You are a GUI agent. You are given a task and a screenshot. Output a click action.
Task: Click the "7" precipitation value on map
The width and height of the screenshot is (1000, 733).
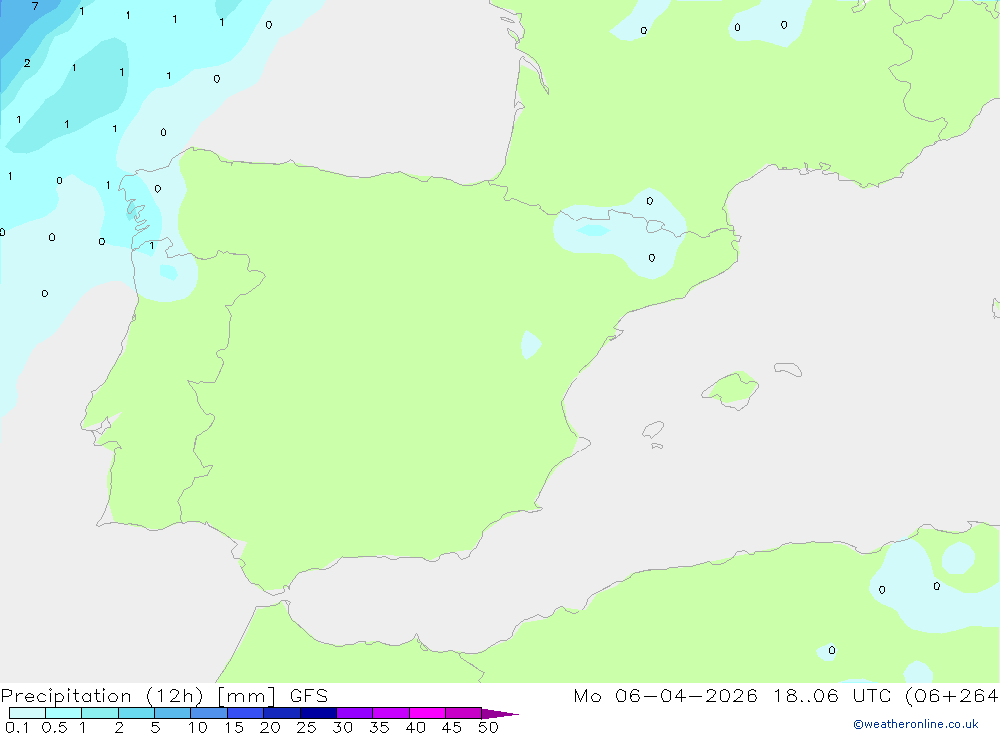coord(35,6)
